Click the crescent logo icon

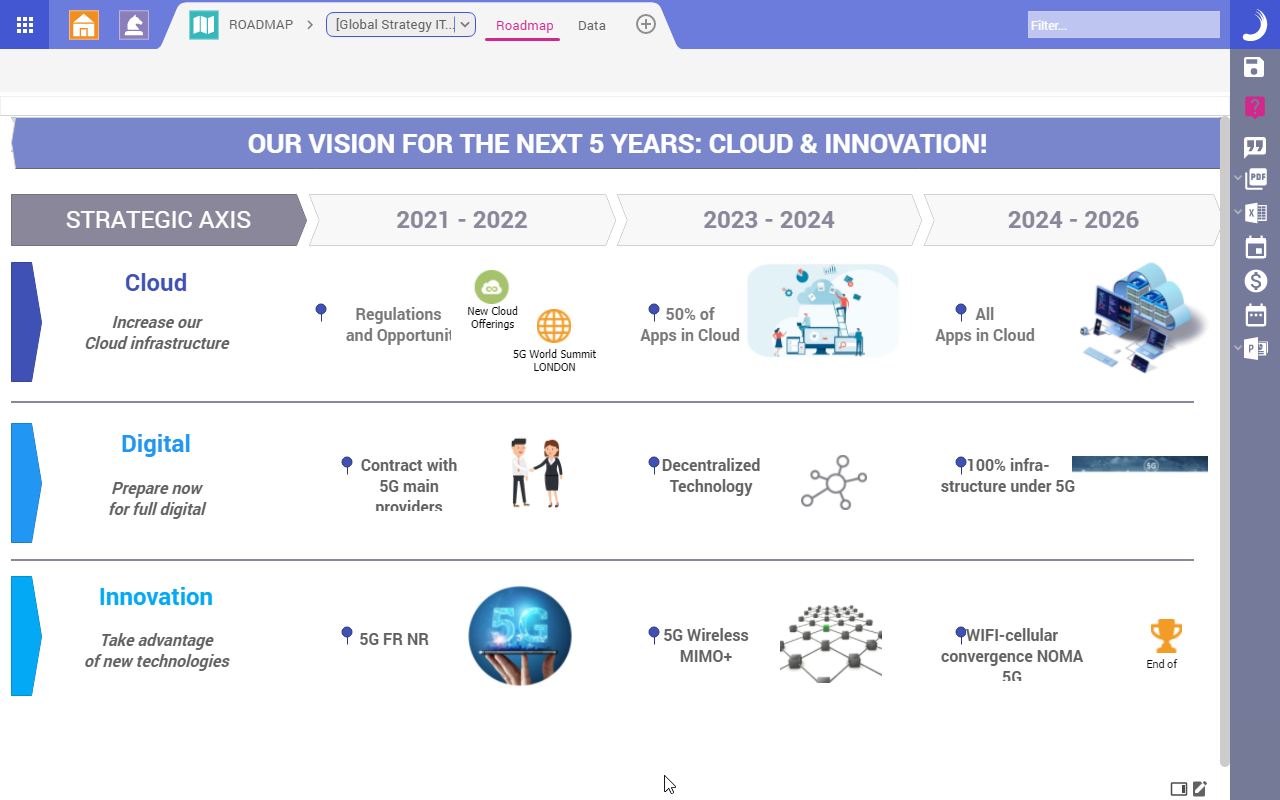1255,24
